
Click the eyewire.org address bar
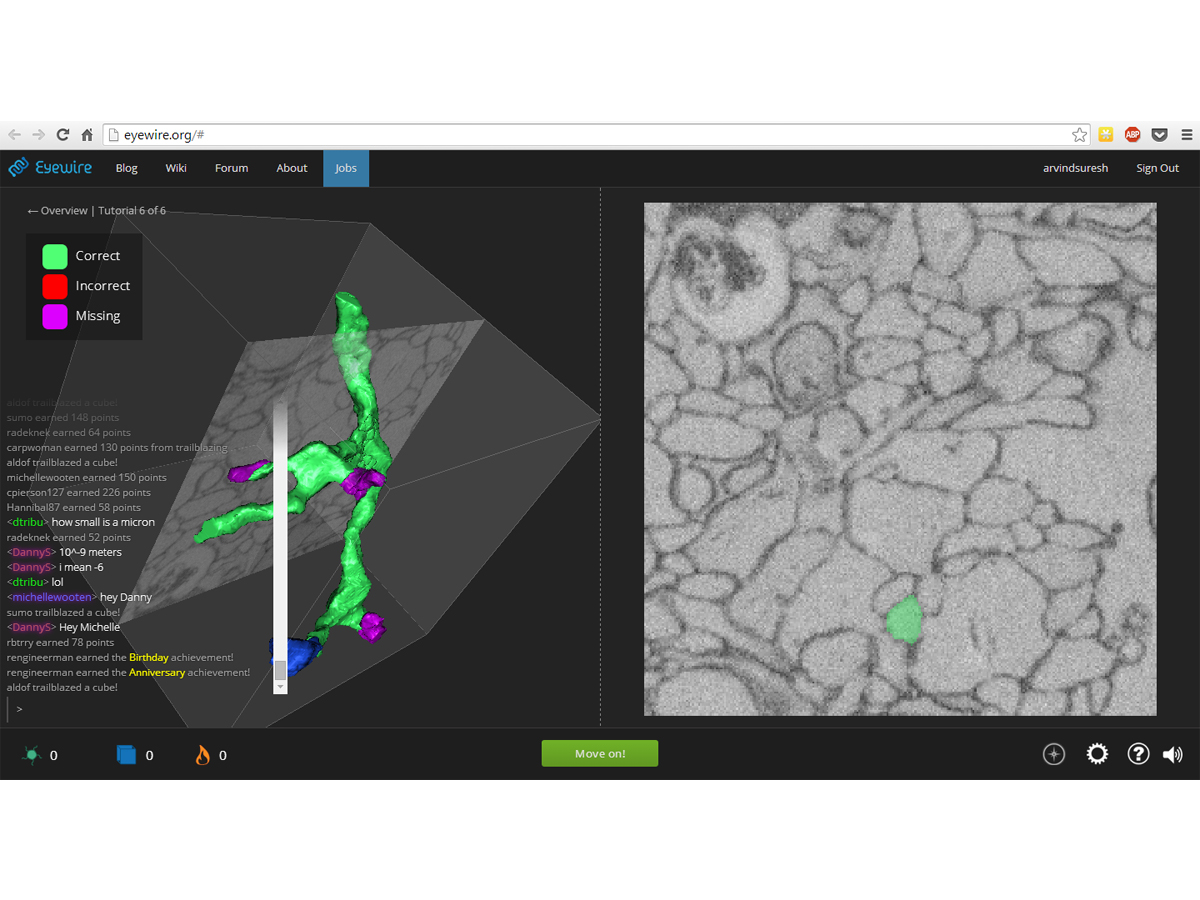point(590,135)
